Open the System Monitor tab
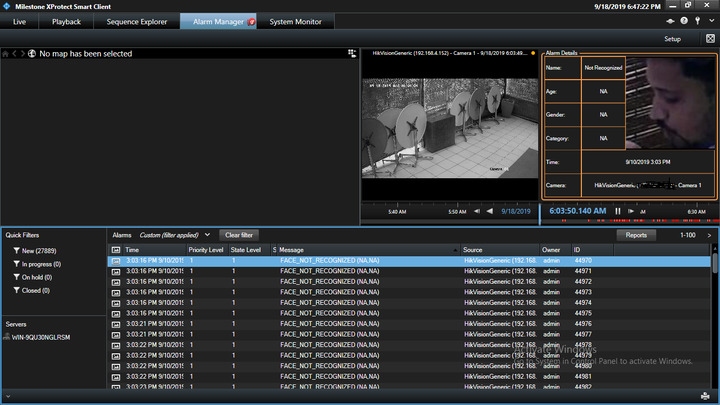 (295, 21)
